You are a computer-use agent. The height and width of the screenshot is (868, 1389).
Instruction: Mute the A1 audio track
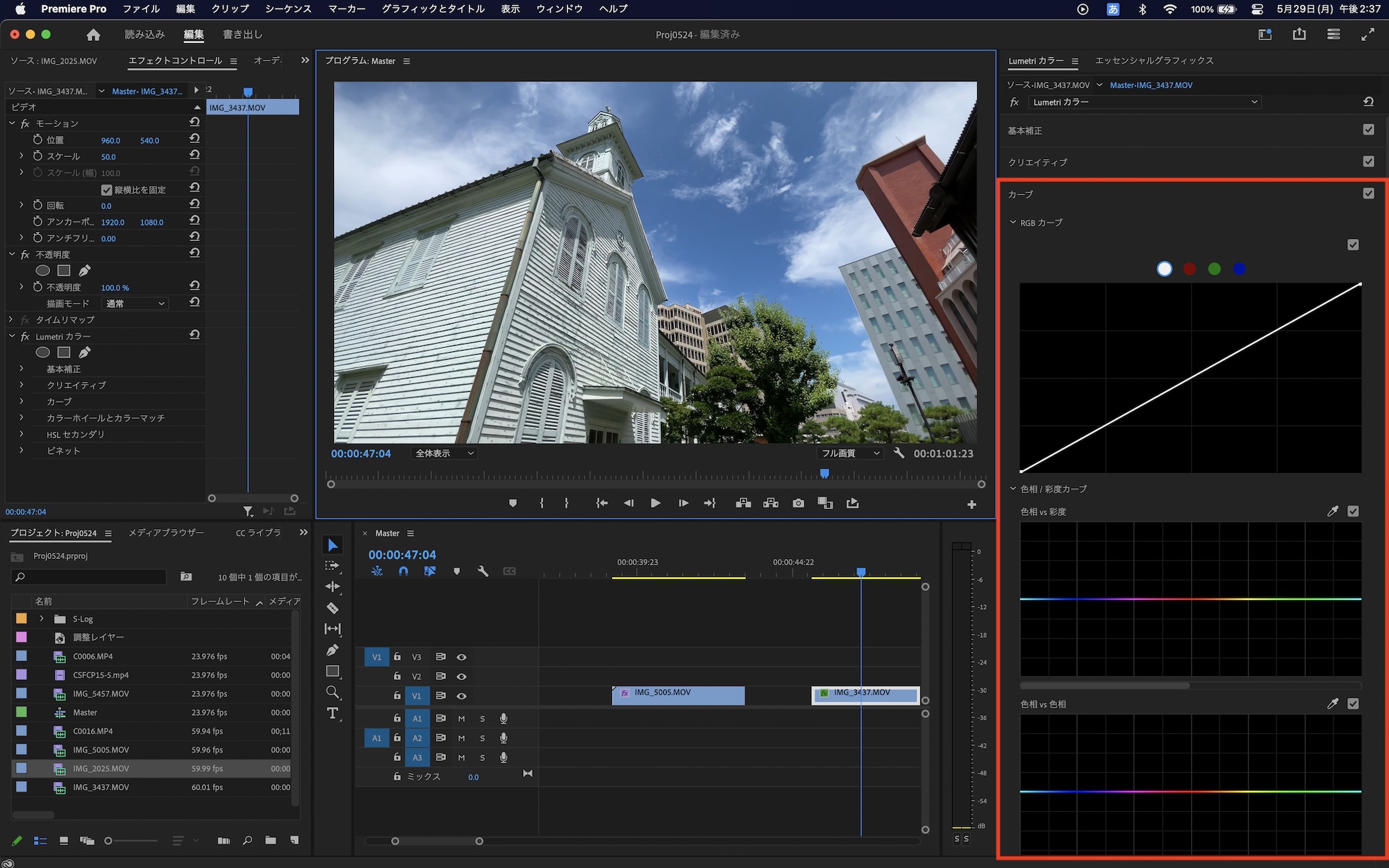(x=460, y=719)
